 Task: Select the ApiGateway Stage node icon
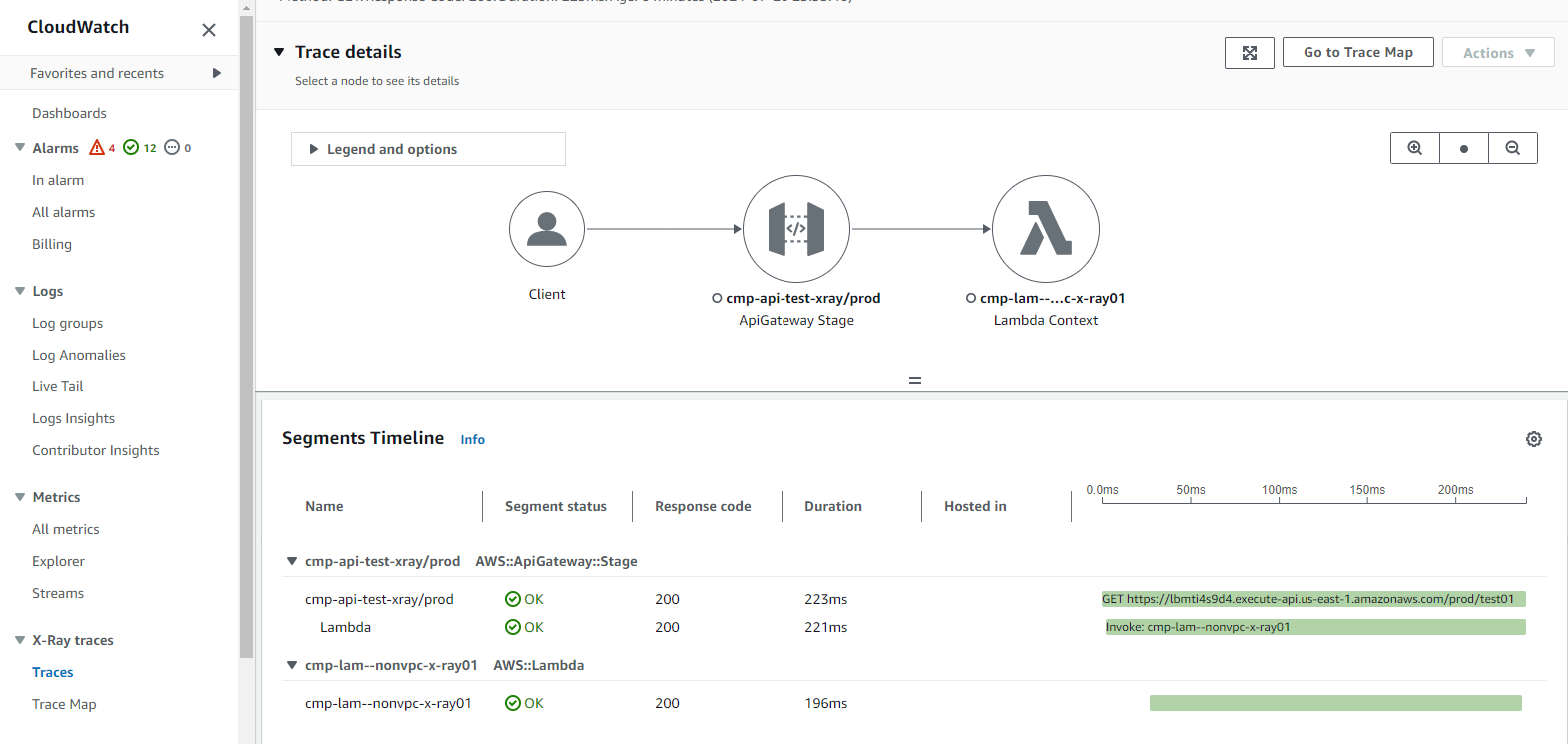click(796, 229)
